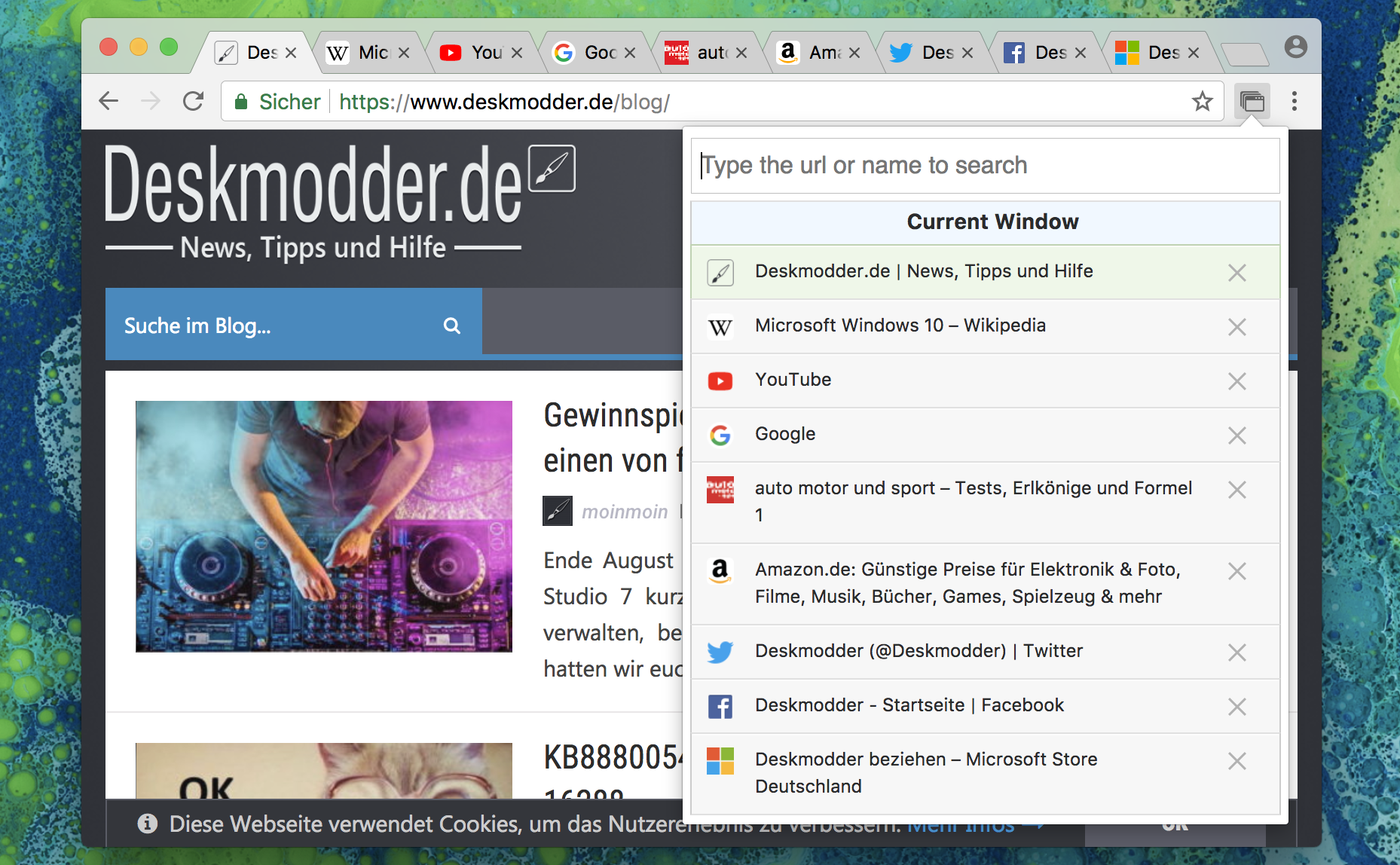The height and width of the screenshot is (865, 1400).
Task: Open the DJ mixer article thumbnail
Action: (324, 526)
